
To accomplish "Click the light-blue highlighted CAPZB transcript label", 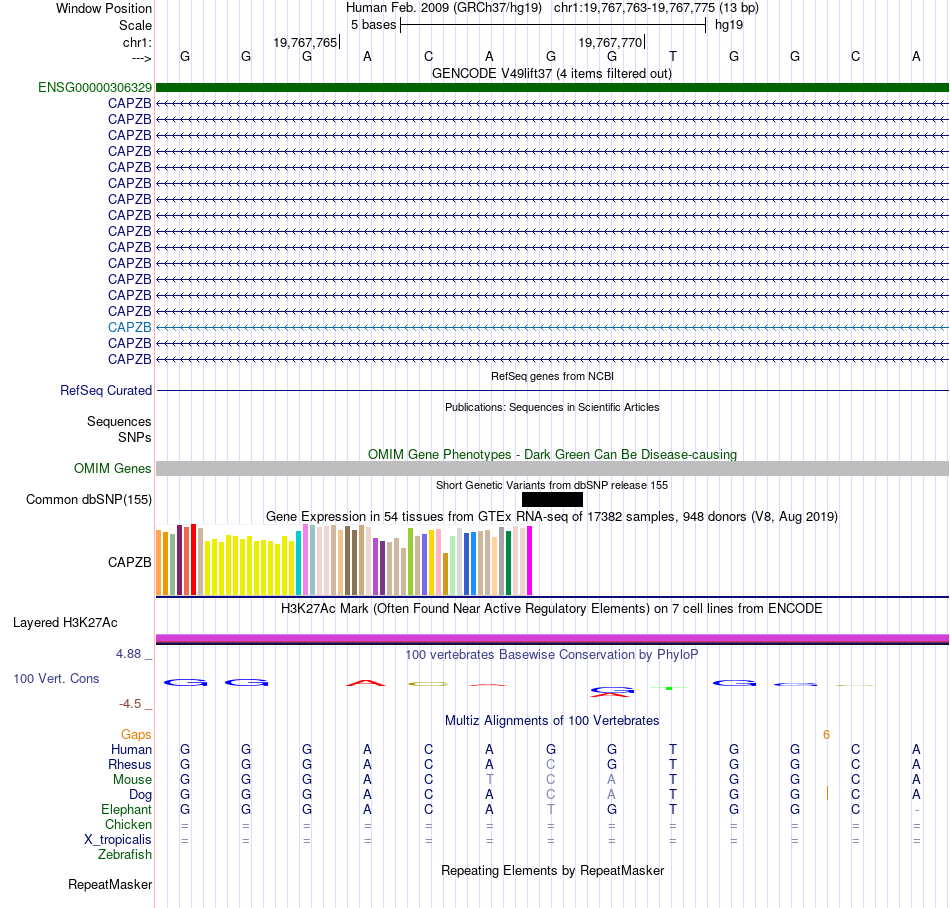I will (130, 328).
